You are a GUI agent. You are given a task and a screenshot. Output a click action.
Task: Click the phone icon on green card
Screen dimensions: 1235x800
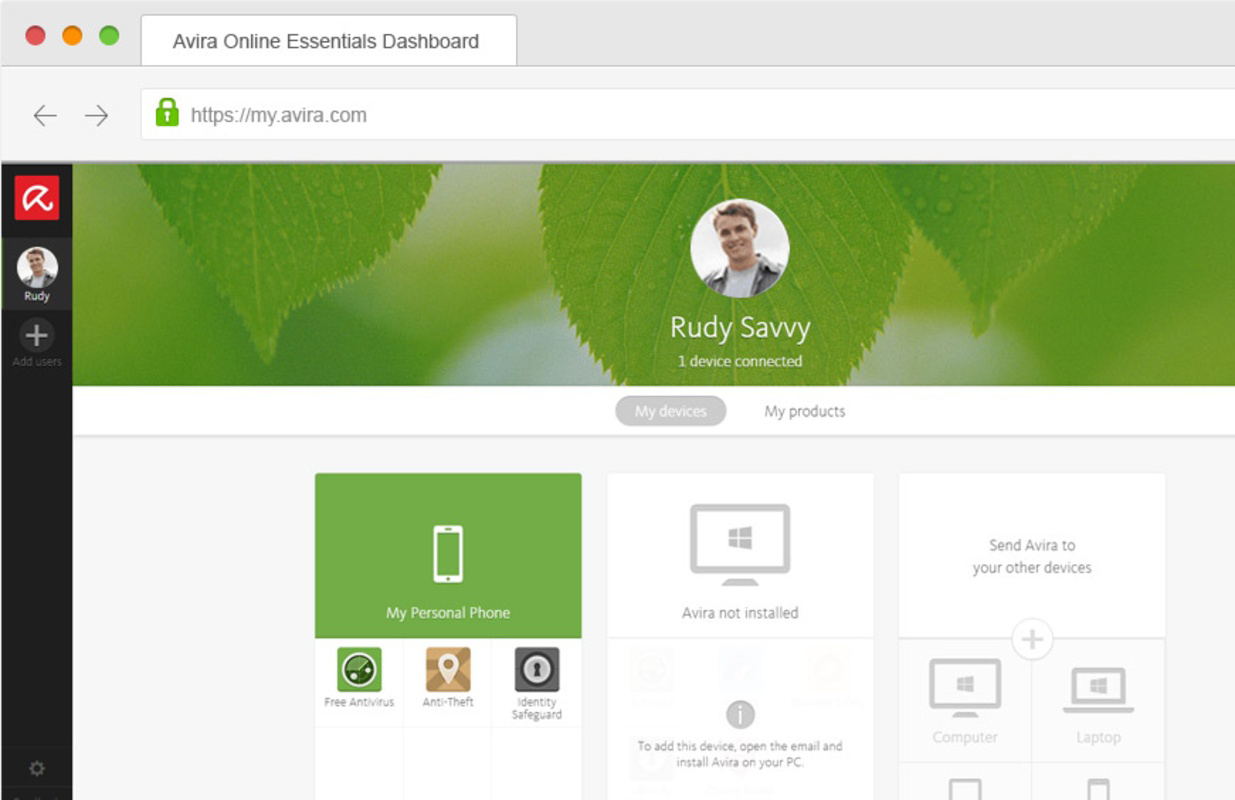coord(448,554)
